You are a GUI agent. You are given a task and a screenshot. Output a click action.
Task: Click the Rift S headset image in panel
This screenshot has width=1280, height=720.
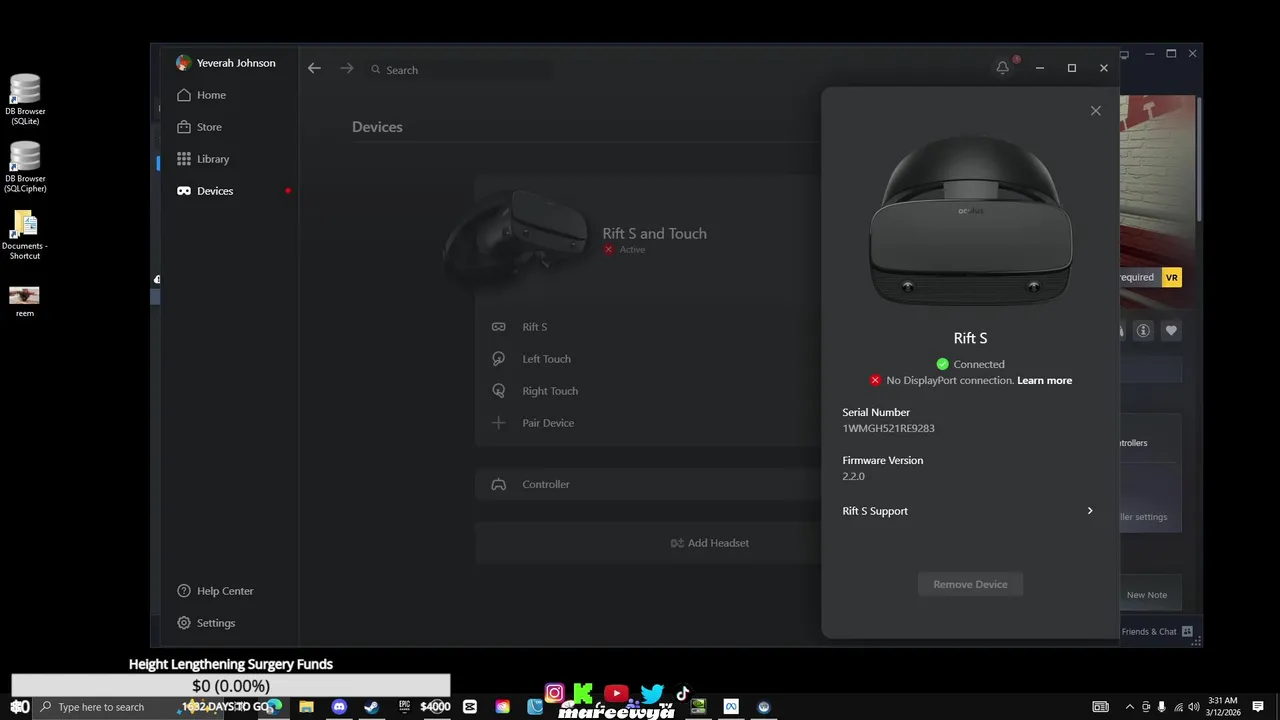click(970, 220)
